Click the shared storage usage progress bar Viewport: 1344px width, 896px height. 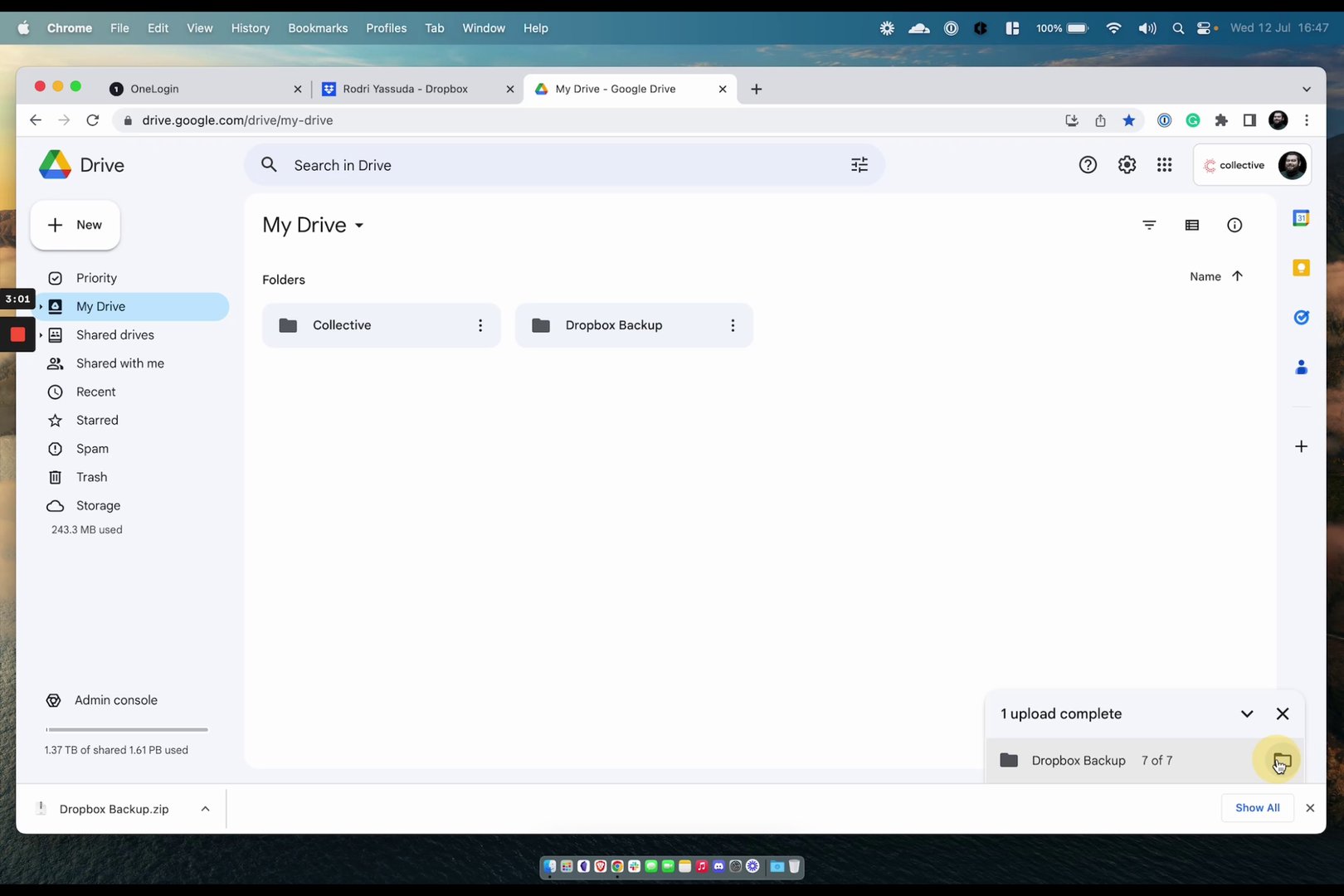[126, 729]
